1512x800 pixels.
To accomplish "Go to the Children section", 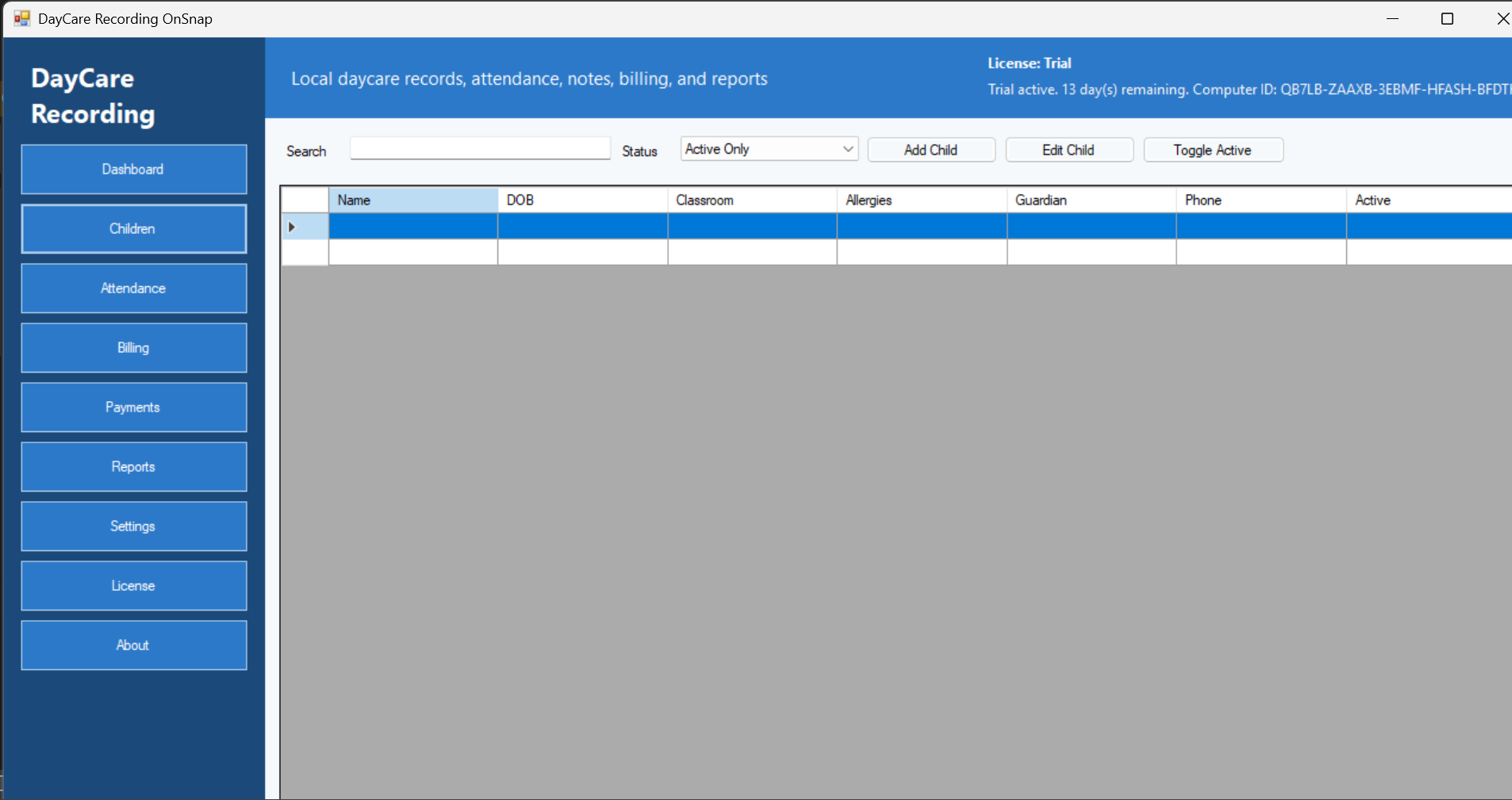I will tap(133, 228).
